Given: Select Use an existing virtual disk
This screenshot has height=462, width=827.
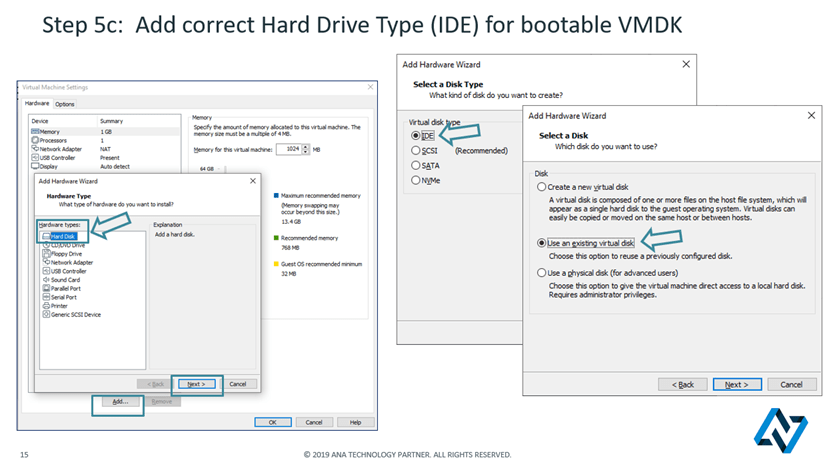Looking at the screenshot, I should coord(543,243).
